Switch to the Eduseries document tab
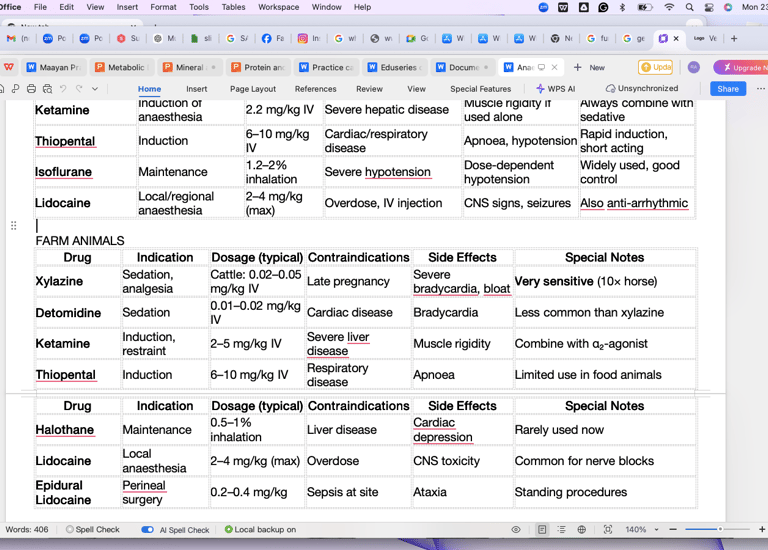The image size is (768, 550). point(395,68)
